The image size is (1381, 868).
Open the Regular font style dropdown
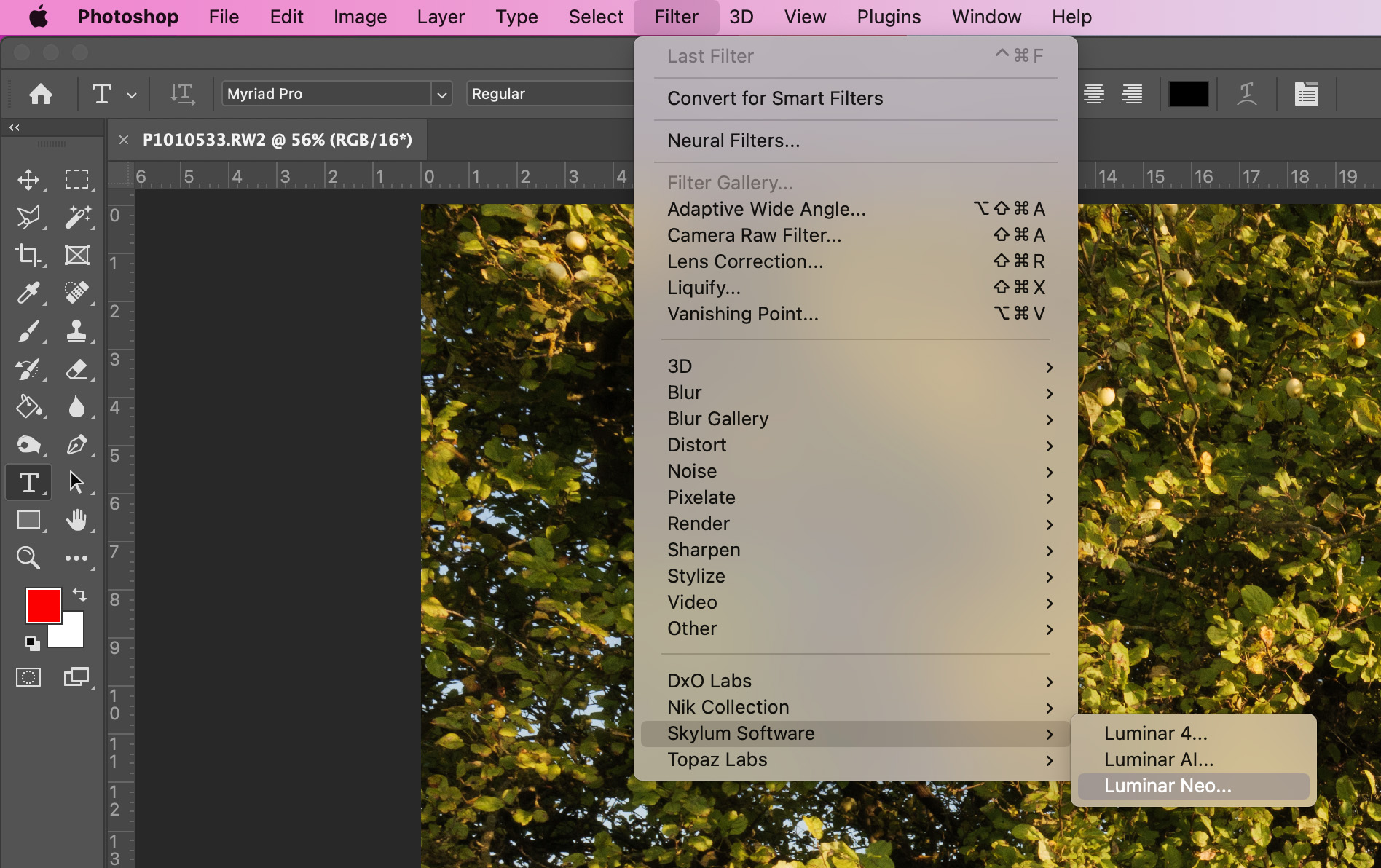551,94
